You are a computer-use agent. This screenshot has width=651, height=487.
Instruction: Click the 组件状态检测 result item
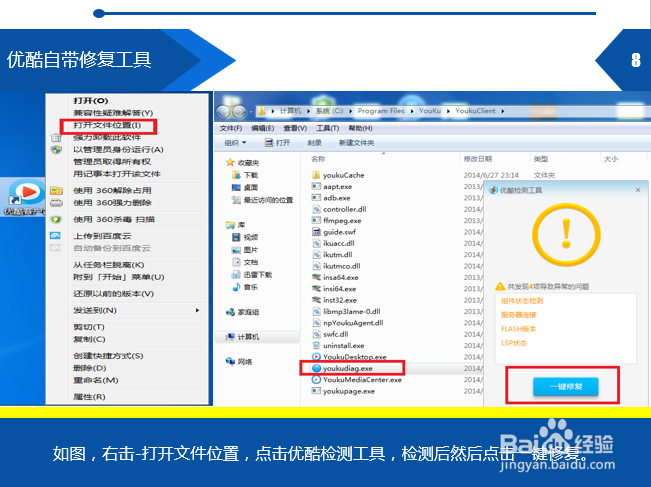[522, 301]
